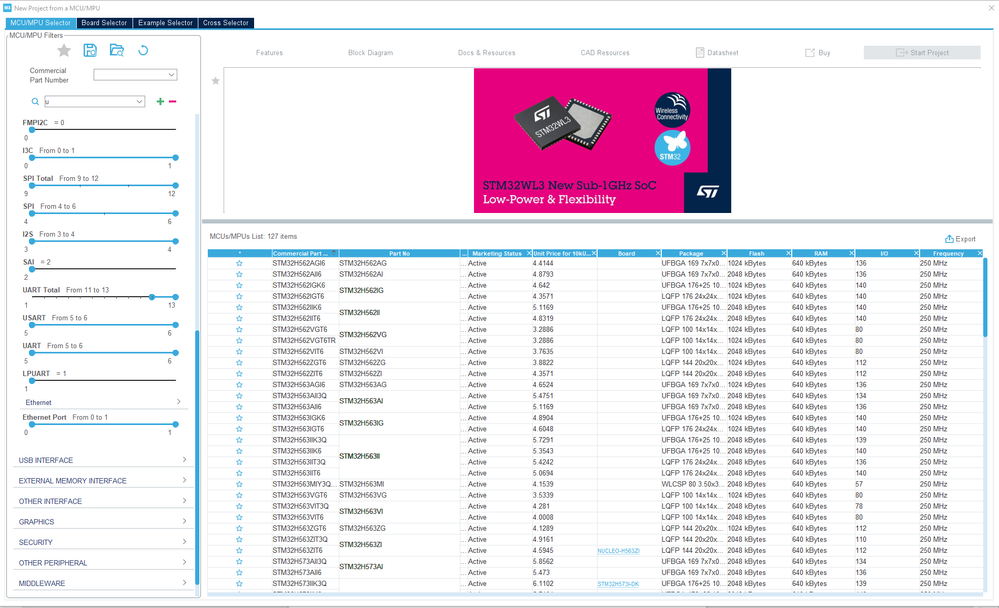This screenshot has width=999, height=608.
Task: Favorite star for STM32H573IIK3Q row
Action: pos(239,584)
